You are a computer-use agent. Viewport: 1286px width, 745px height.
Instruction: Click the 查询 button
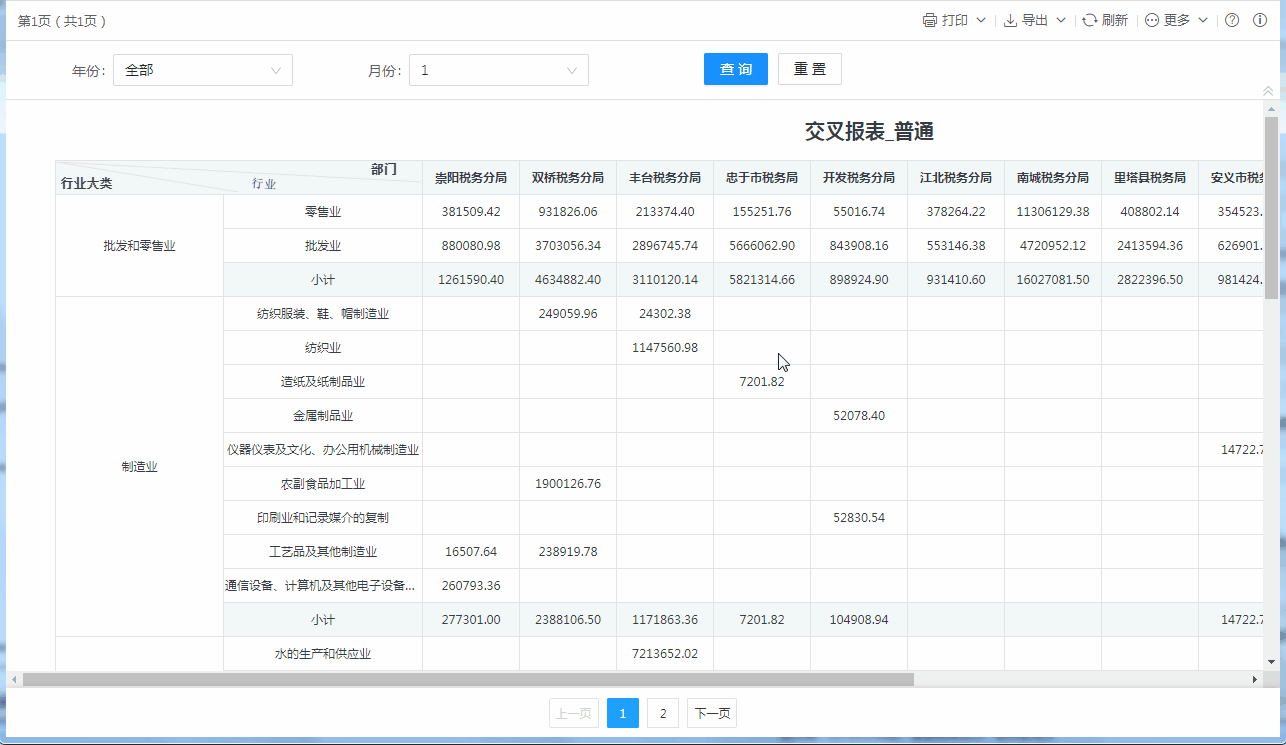pyautogui.click(x=736, y=69)
